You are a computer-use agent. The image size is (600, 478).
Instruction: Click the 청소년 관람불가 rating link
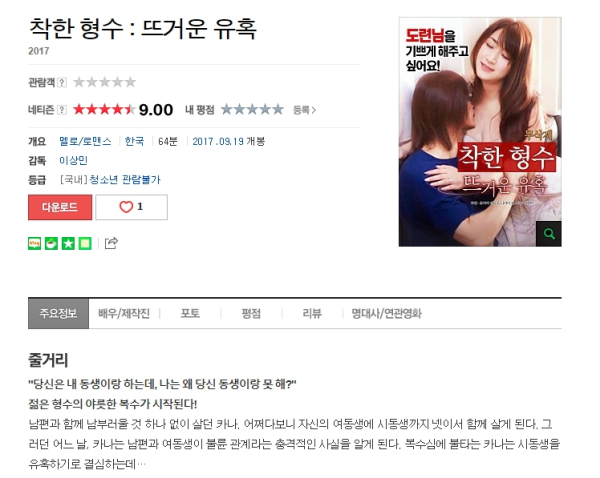click(x=125, y=179)
